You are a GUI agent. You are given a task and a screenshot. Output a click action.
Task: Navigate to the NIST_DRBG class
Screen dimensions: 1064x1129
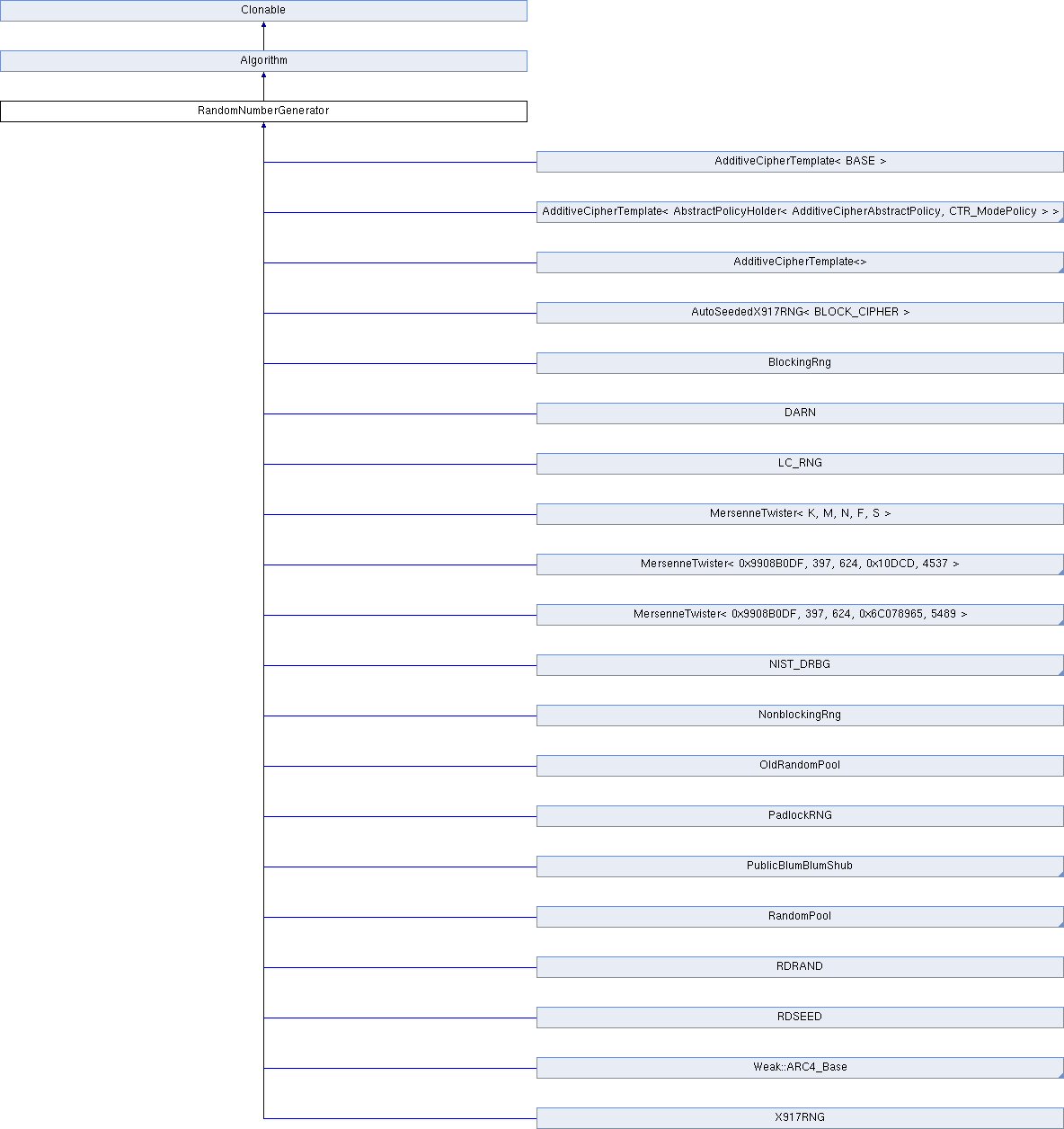point(800,664)
